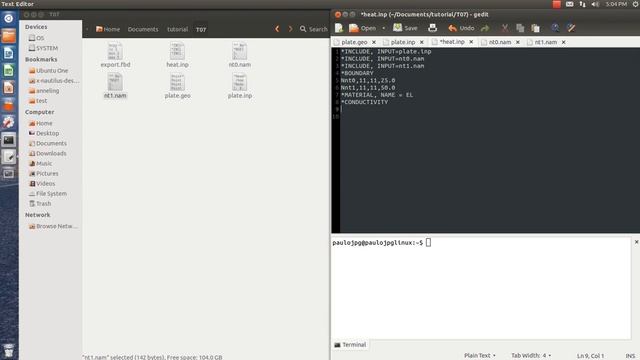Click inside the terminal prompt area

pyautogui.click(x=481, y=288)
